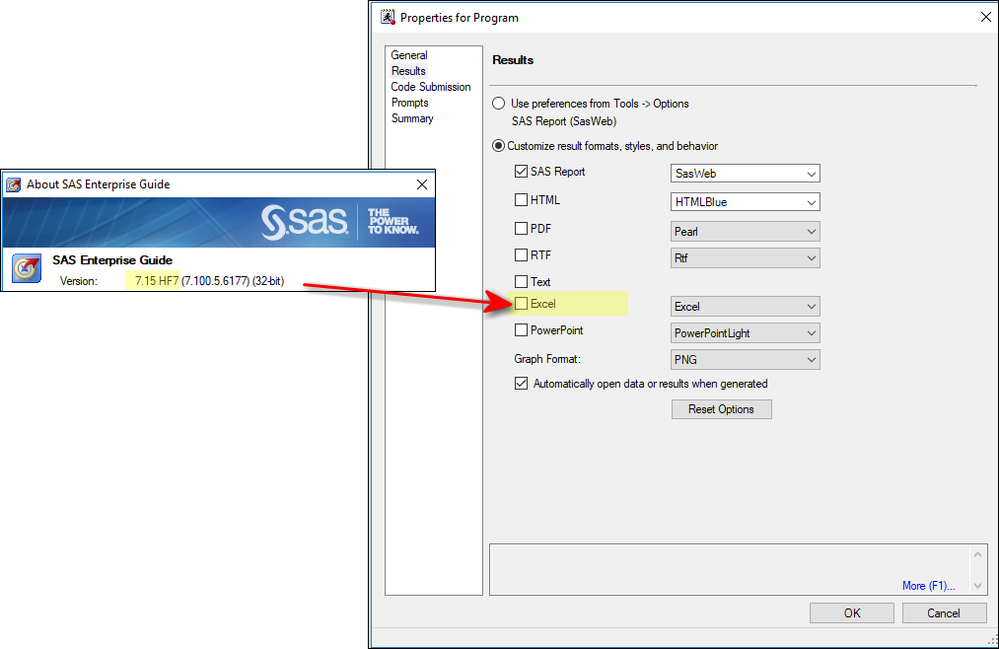Click the Cancel button
The width and height of the screenshot is (999, 649).
tap(944, 613)
